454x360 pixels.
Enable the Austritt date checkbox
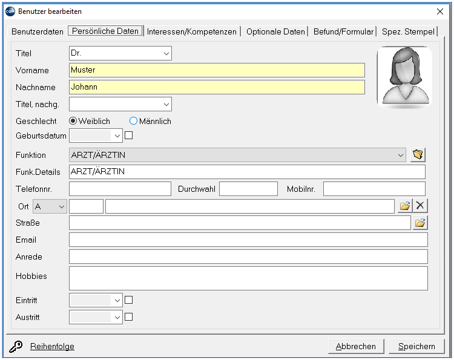129,317
